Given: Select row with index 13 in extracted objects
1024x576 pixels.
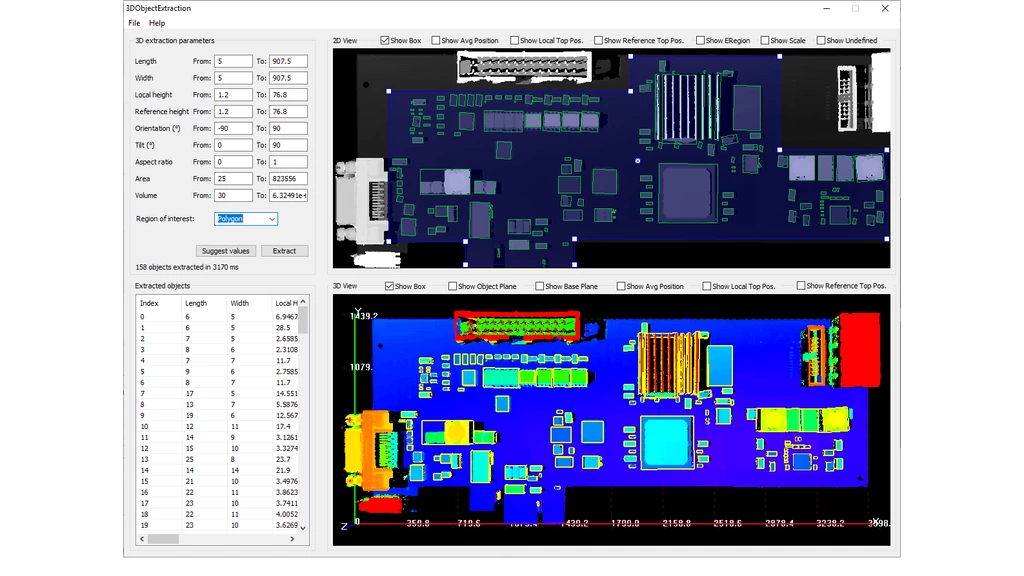Looking at the screenshot, I should 145,459.
